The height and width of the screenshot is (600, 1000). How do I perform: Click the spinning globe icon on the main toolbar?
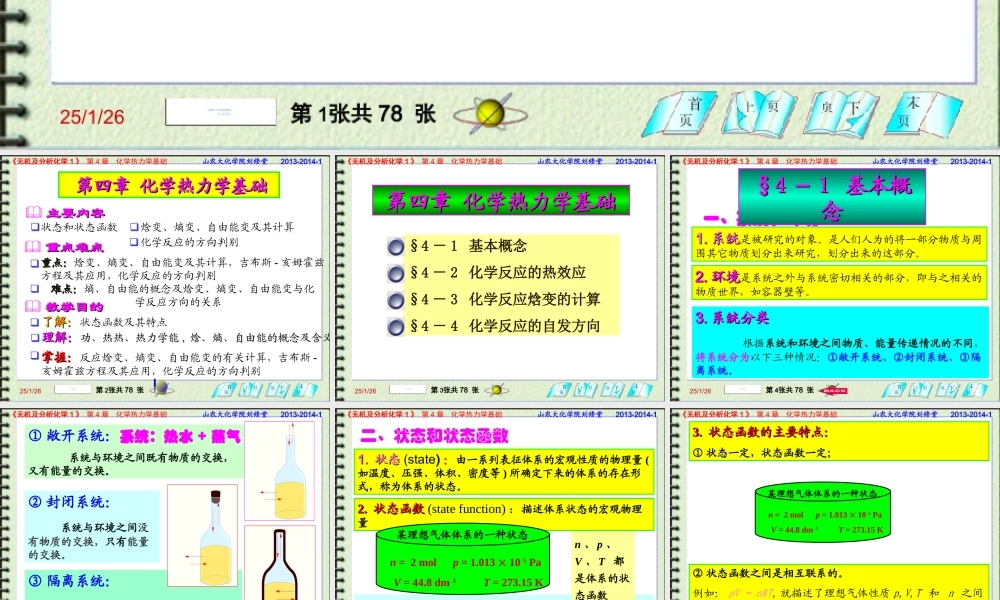(489, 114)
